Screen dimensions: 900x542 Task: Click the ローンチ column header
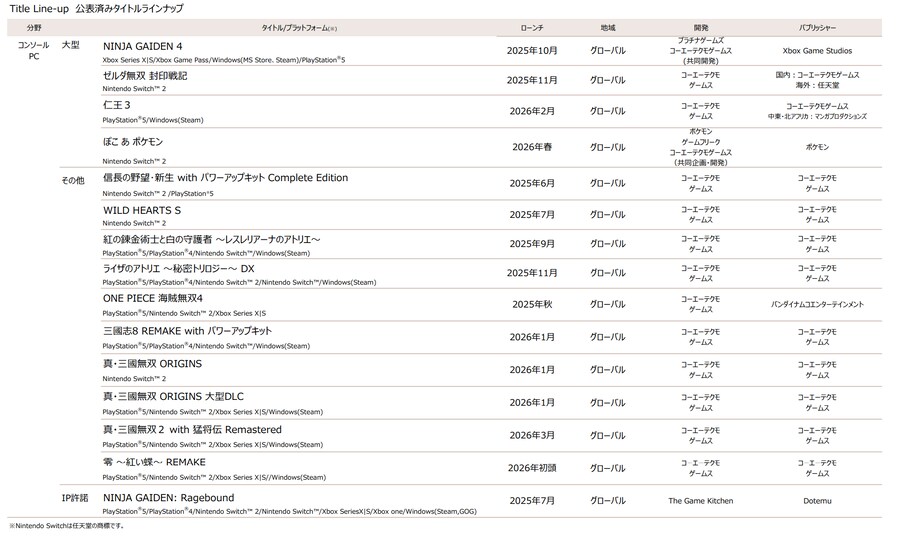pos(533,28)
